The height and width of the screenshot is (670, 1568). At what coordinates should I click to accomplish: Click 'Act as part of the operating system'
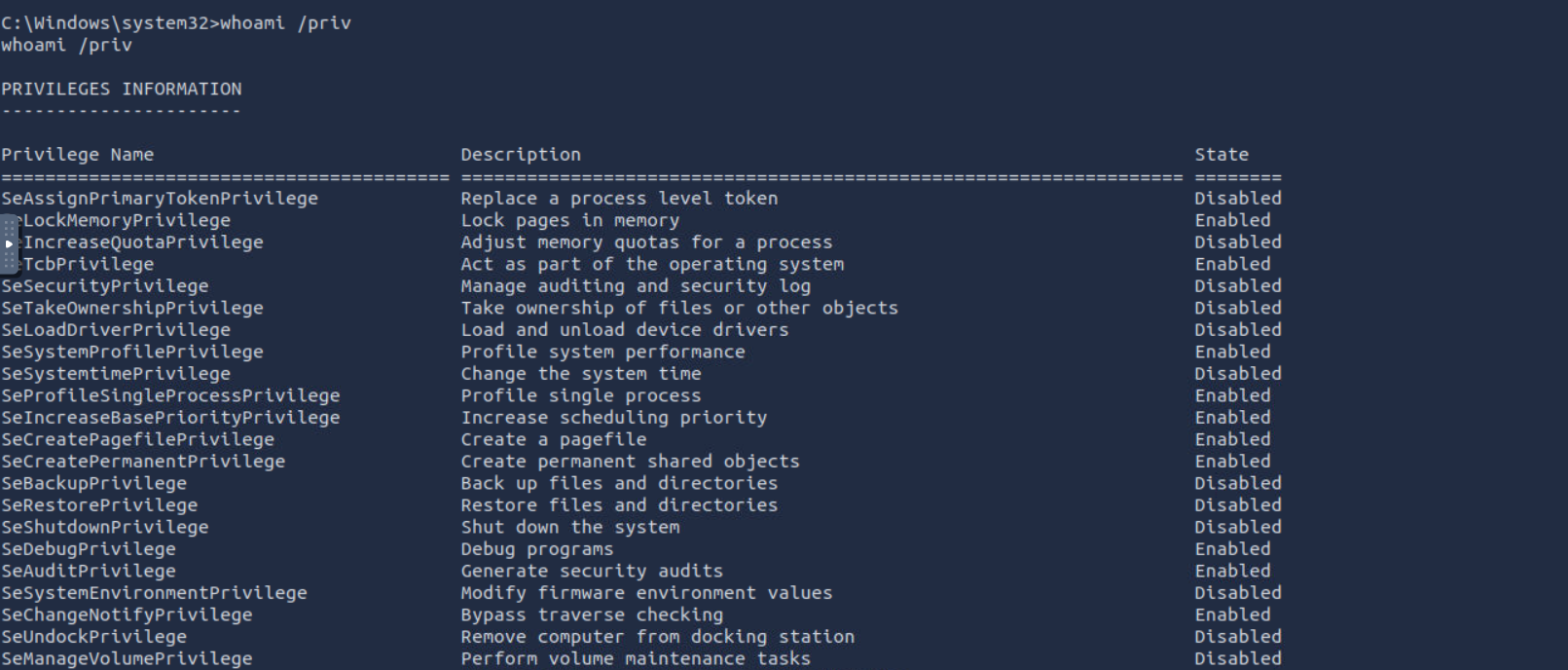[x=652, y=265]
